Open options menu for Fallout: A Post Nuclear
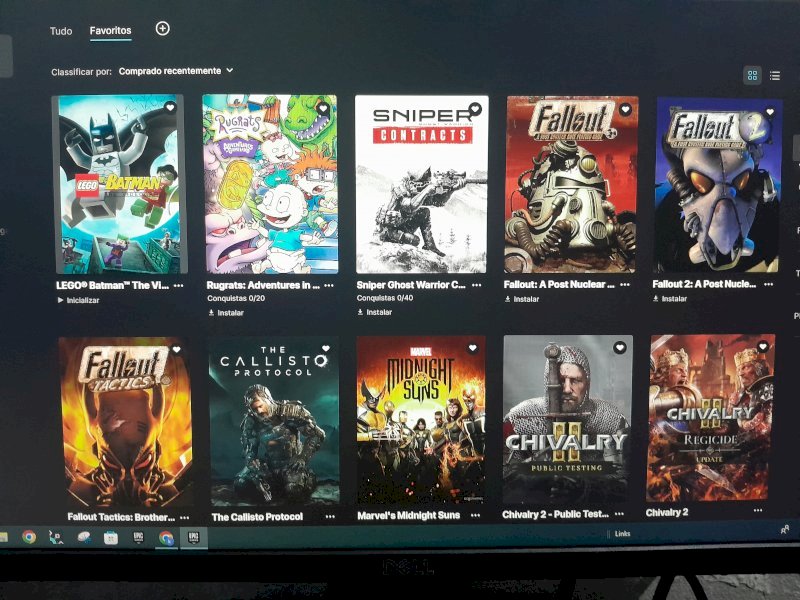800x600 pixels. (x=625, y=285)
